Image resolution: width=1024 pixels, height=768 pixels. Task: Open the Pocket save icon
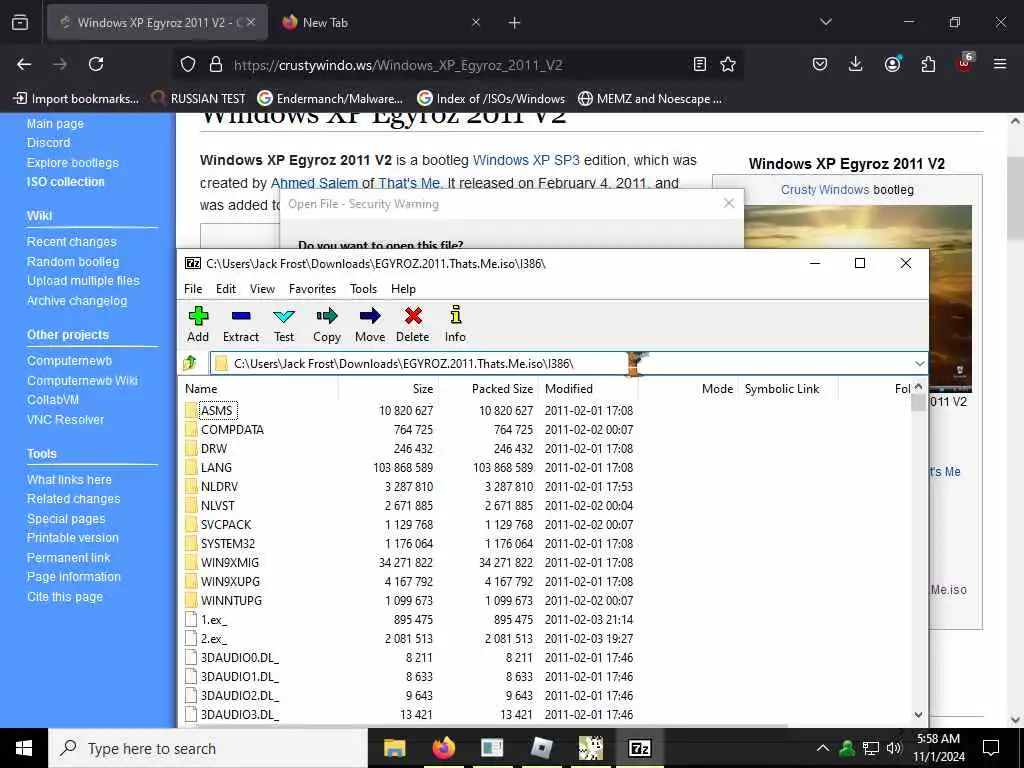[820, 64]
